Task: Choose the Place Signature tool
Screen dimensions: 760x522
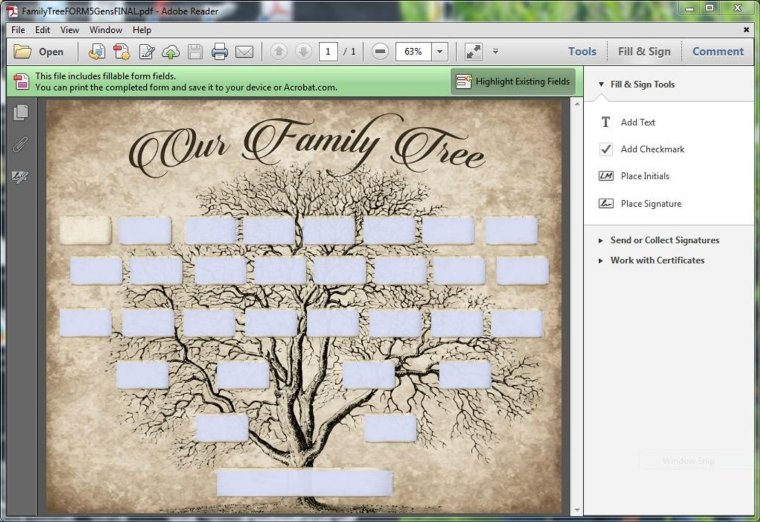Action: point(650,204)
